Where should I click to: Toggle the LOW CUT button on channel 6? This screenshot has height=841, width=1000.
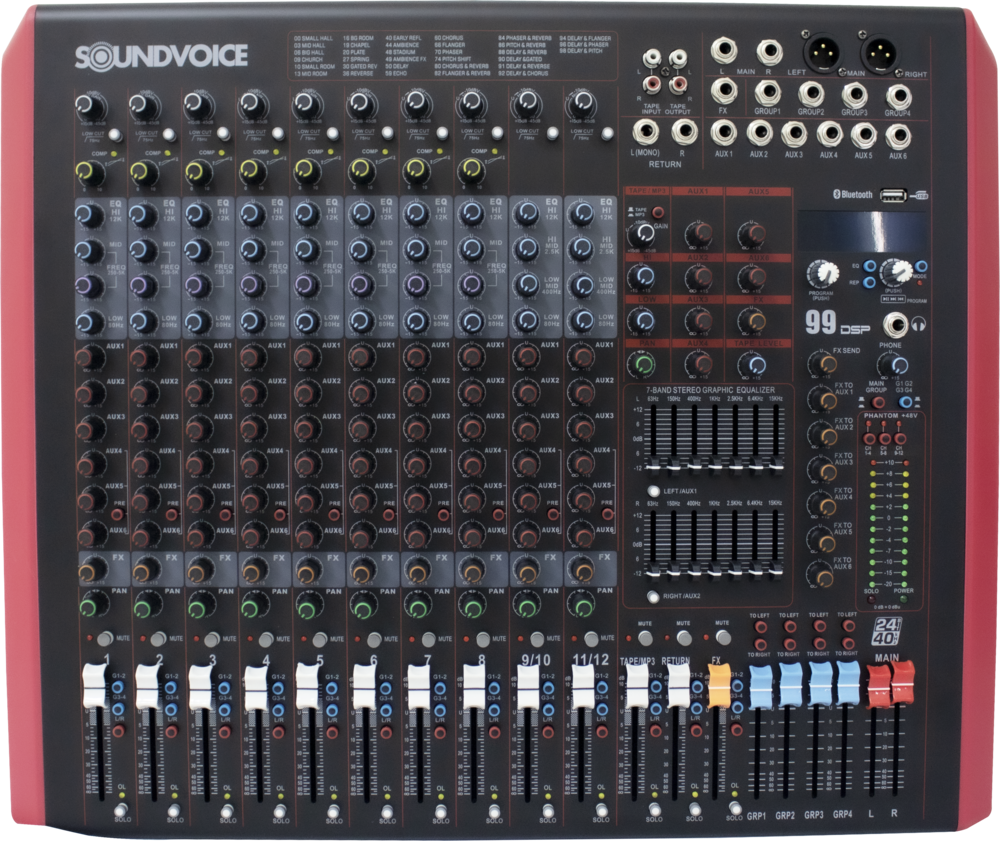pos(388,133)
